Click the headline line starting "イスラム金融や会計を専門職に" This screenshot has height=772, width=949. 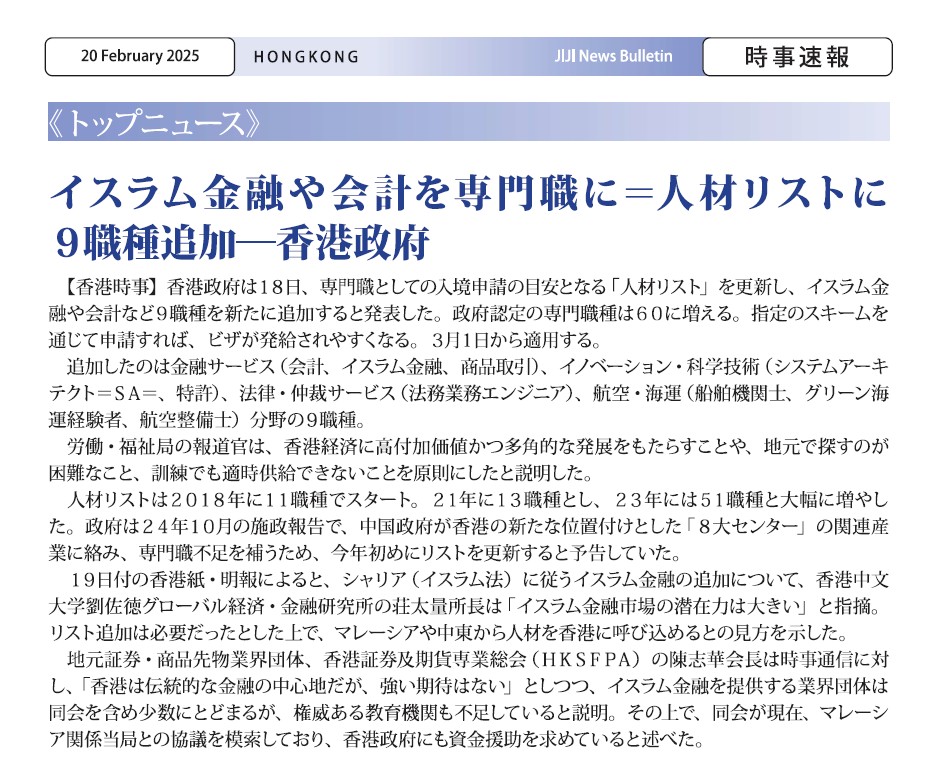(x=468, y=193)
